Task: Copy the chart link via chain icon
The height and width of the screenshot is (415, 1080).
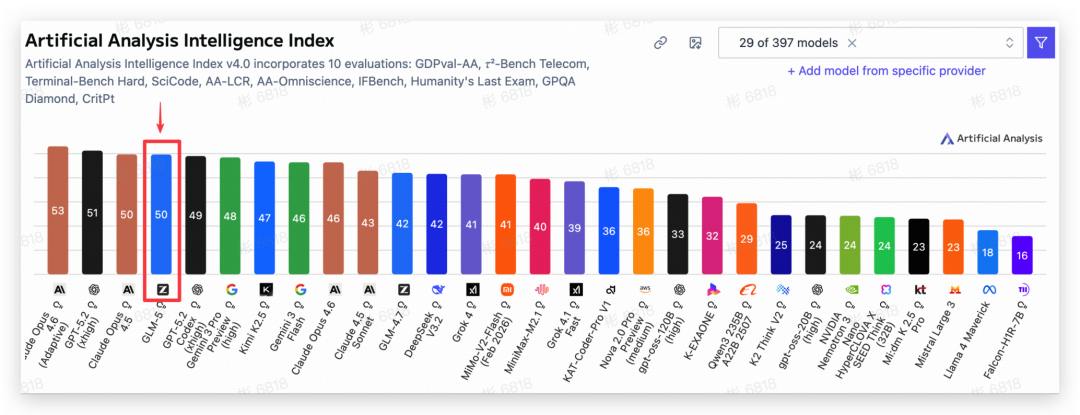Action: [x=660, y=43]
